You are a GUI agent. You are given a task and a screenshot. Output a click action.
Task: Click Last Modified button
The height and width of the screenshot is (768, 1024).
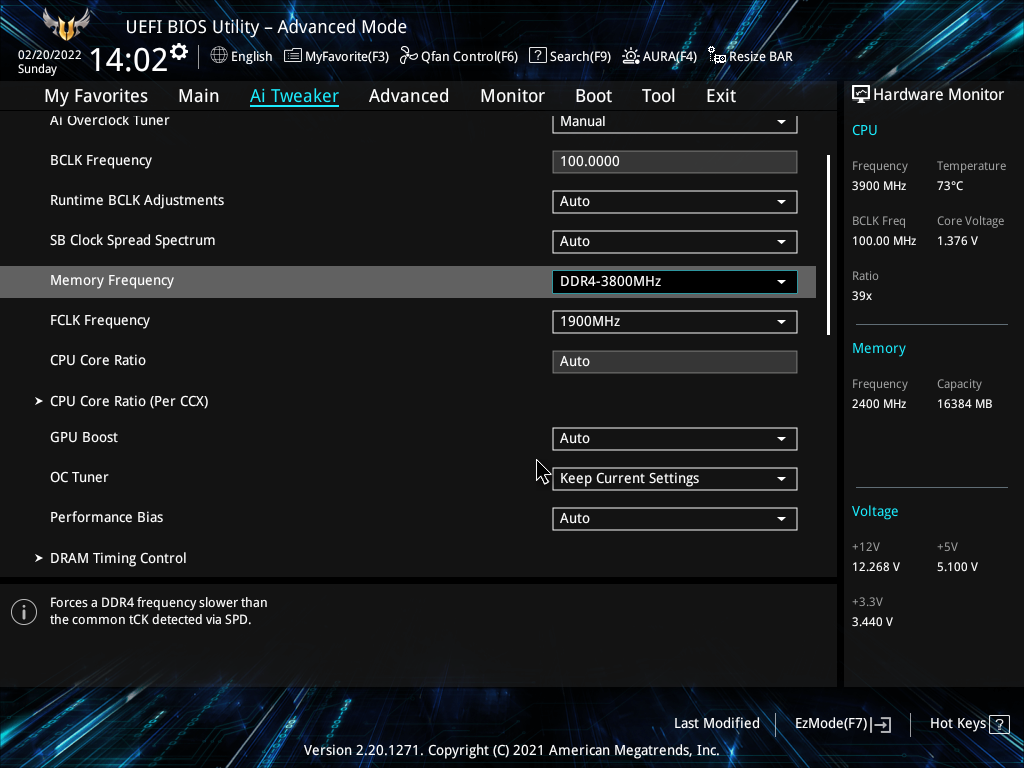(x=716, y=724)
